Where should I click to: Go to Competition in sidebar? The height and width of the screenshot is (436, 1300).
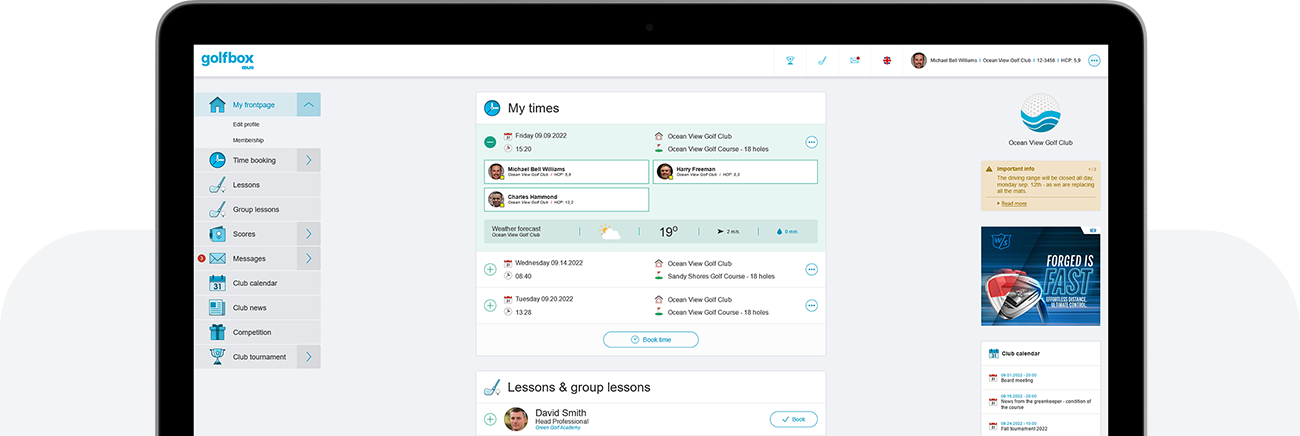(252, 332)
